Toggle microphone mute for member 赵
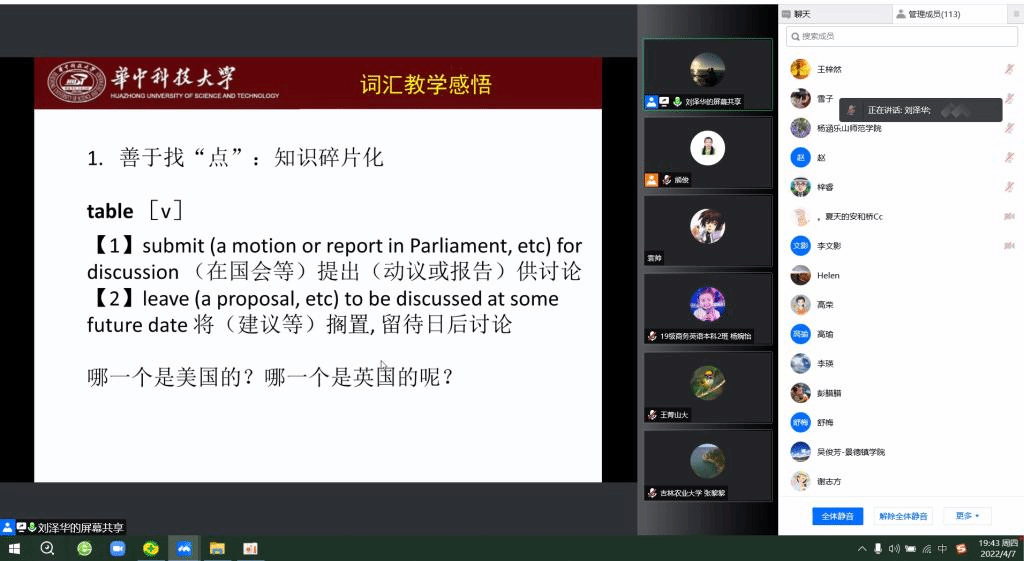 tap(1009, 158)
